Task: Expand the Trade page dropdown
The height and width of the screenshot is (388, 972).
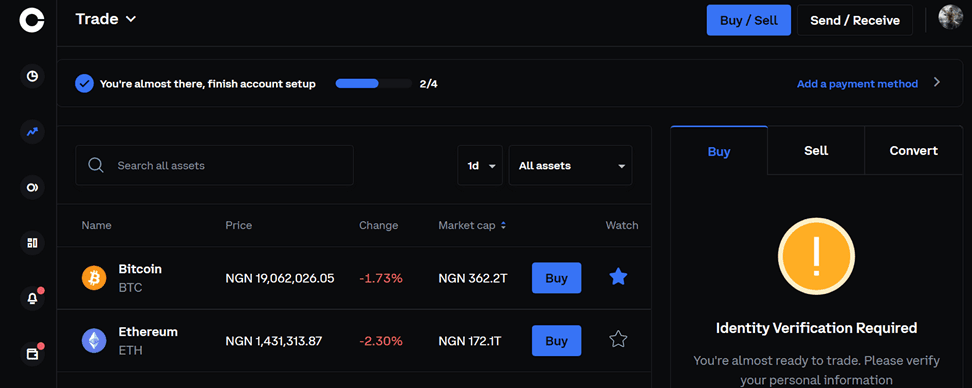Action: (106, 19)
